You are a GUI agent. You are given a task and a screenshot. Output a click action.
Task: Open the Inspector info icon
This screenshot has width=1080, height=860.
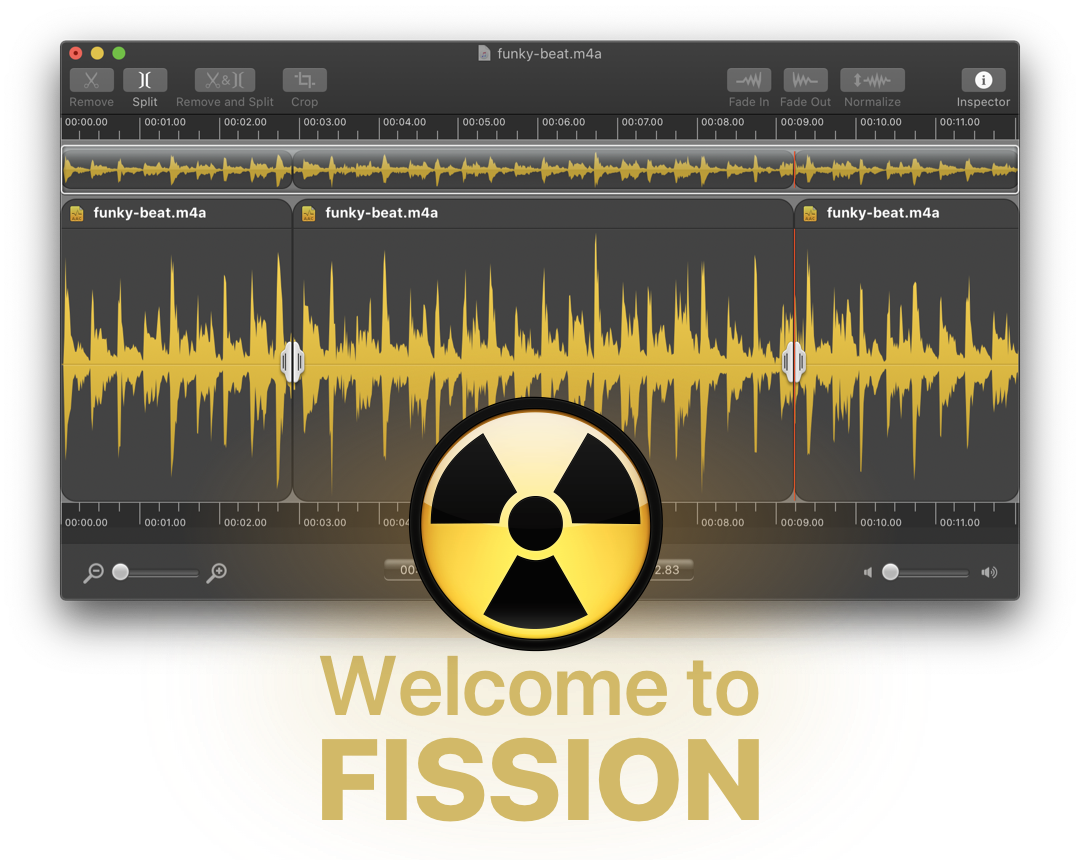[x=983, y=81]
